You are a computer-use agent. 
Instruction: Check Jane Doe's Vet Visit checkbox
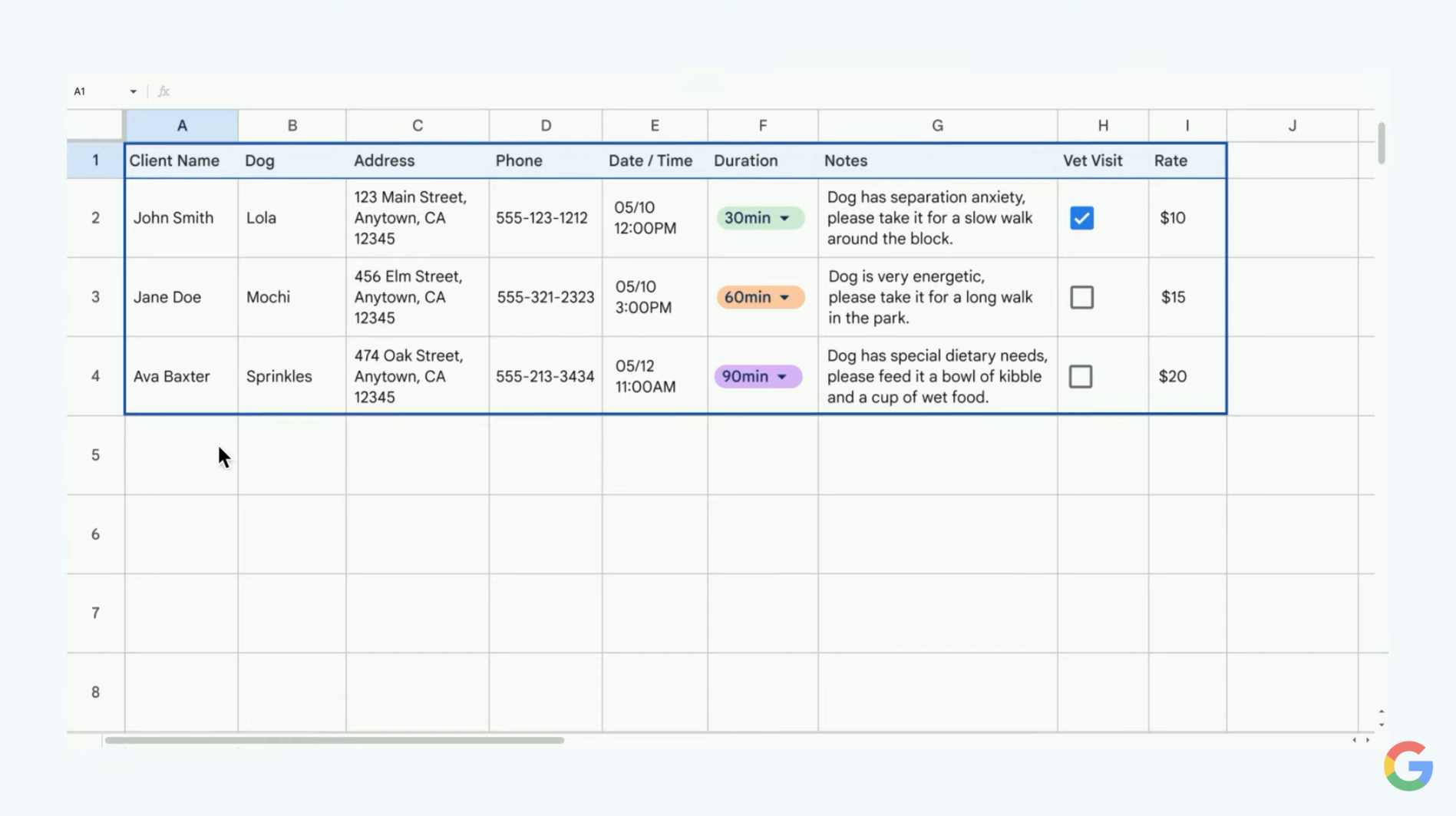pyautogui.click(x=1081, y=297)
